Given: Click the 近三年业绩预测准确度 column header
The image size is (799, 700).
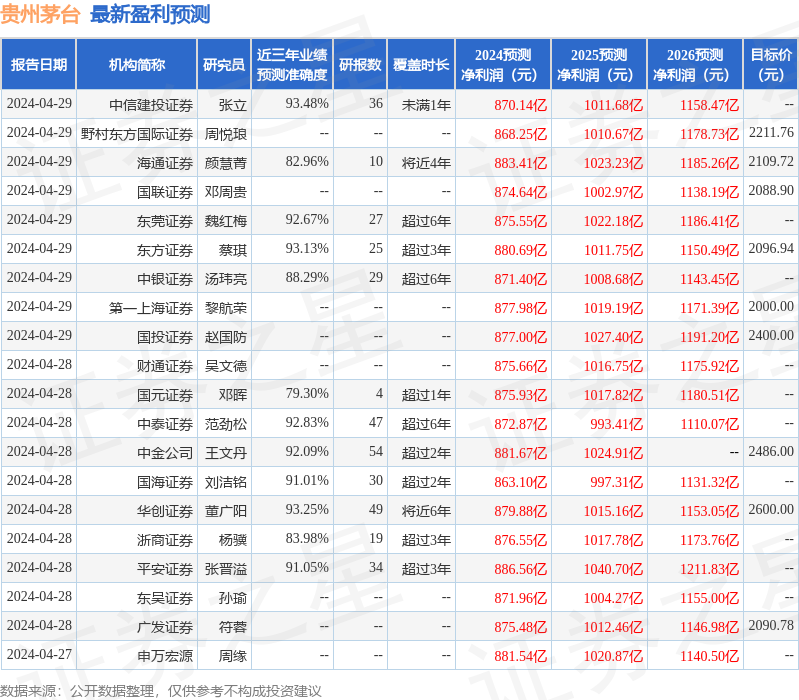Looking at the screenshot, I should point(292,65).
